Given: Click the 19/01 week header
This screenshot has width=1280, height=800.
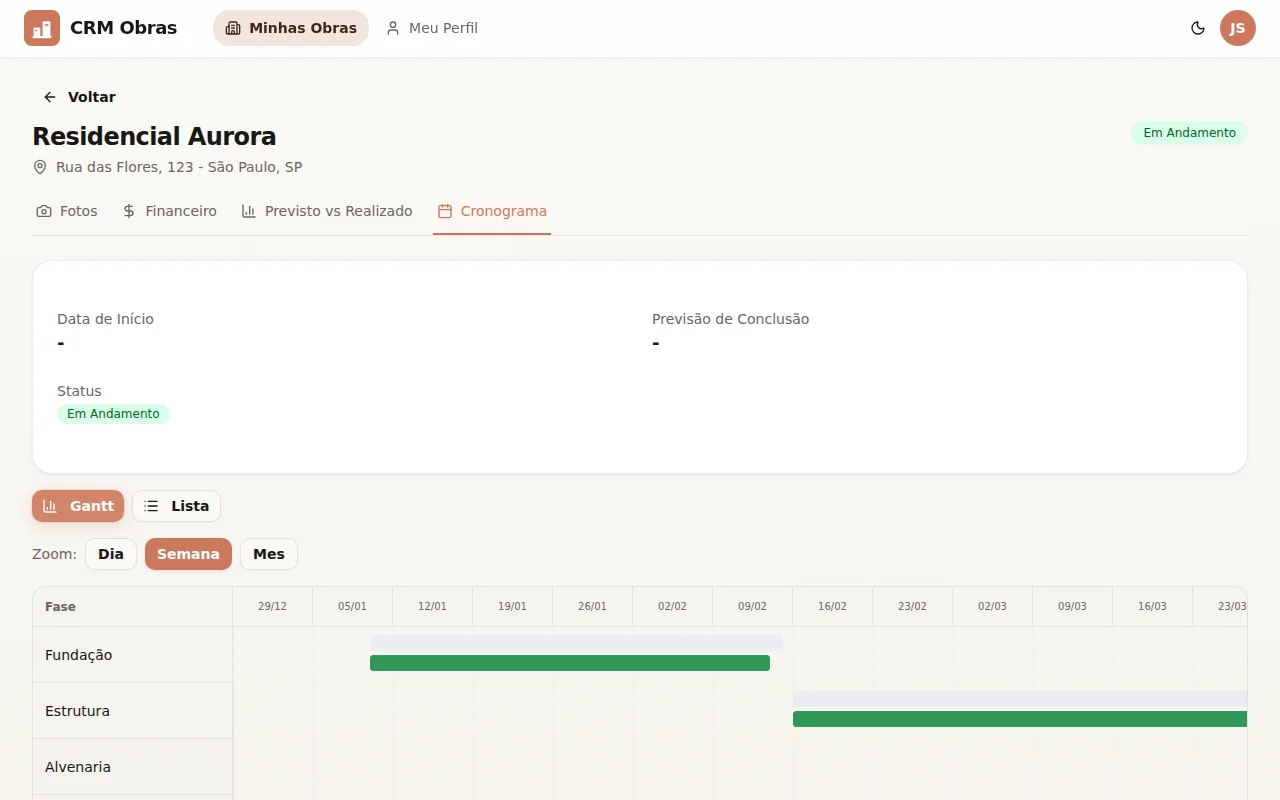Looking at the screenshot, I should coord(512,607).
